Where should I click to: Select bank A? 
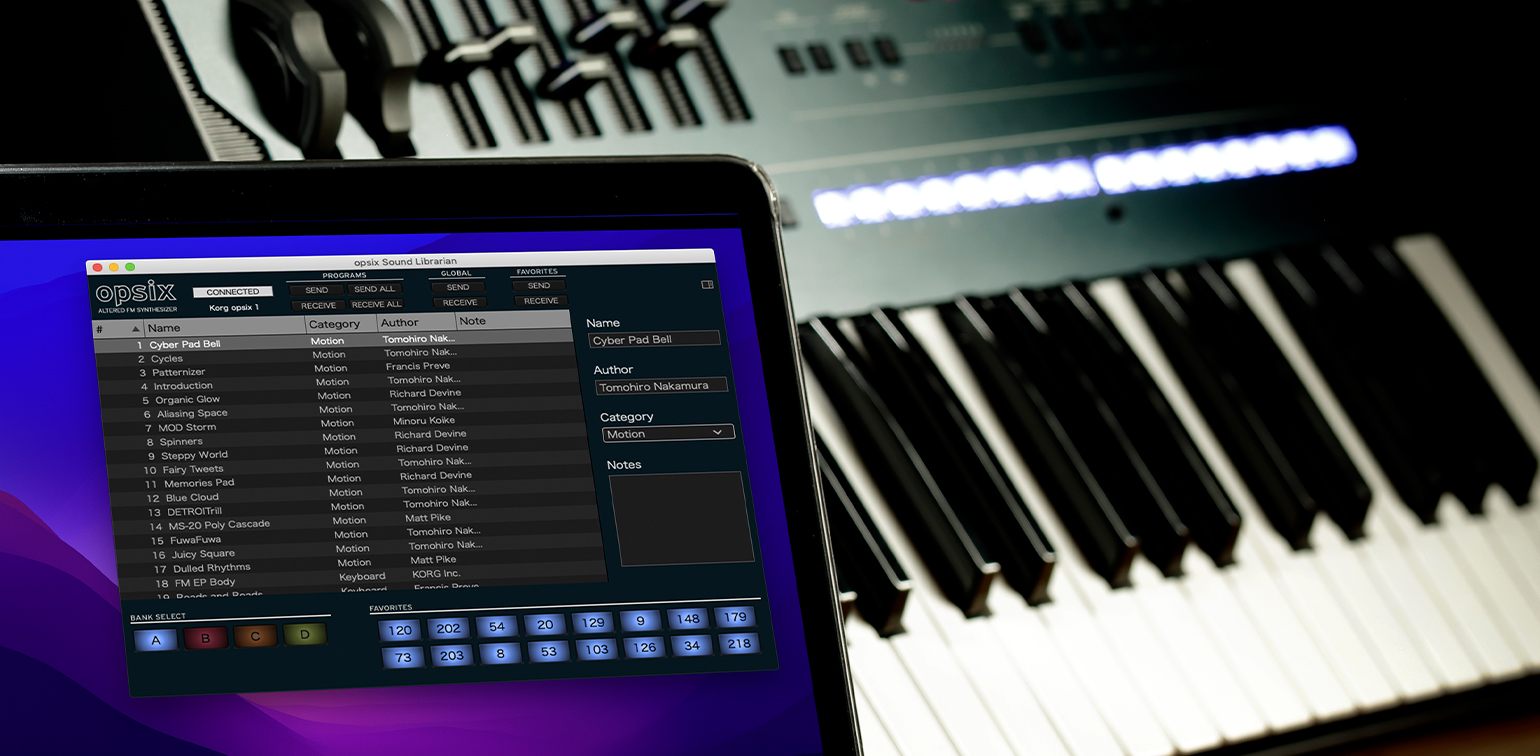click(x=156, y=640)
